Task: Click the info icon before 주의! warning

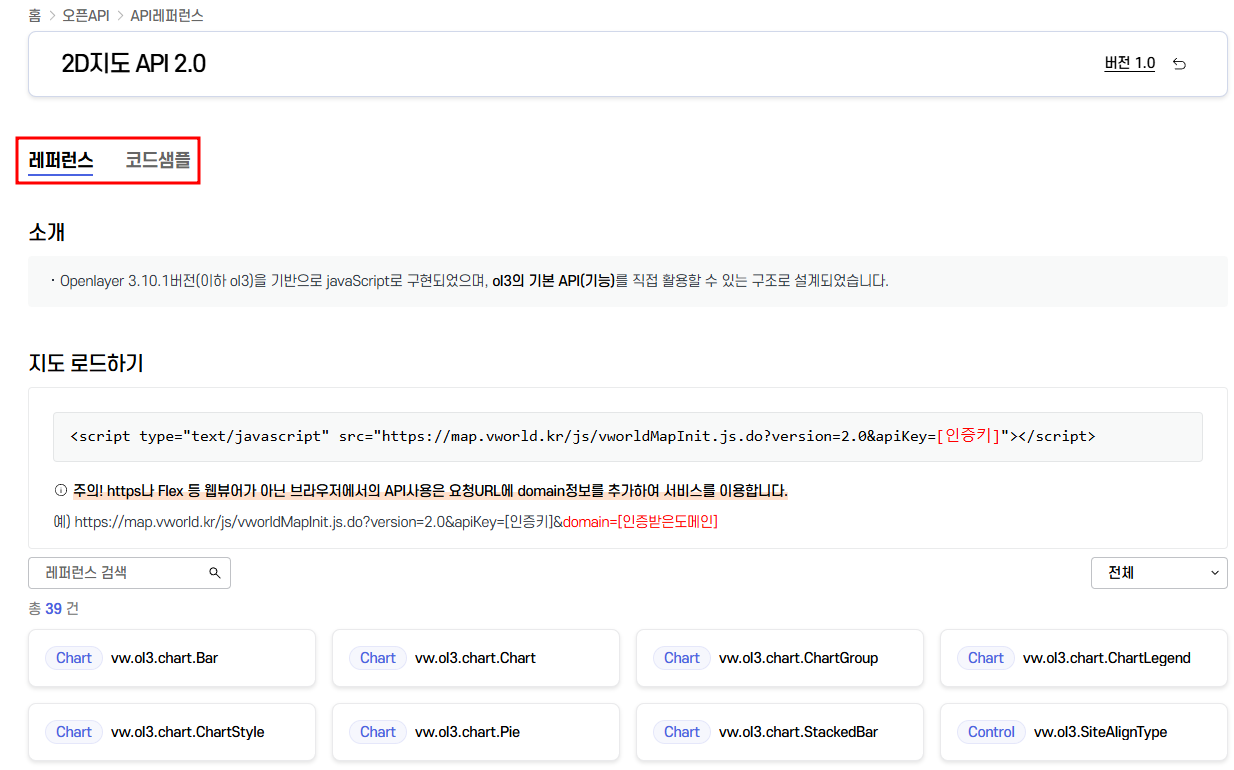Action: tap(60, 491)
